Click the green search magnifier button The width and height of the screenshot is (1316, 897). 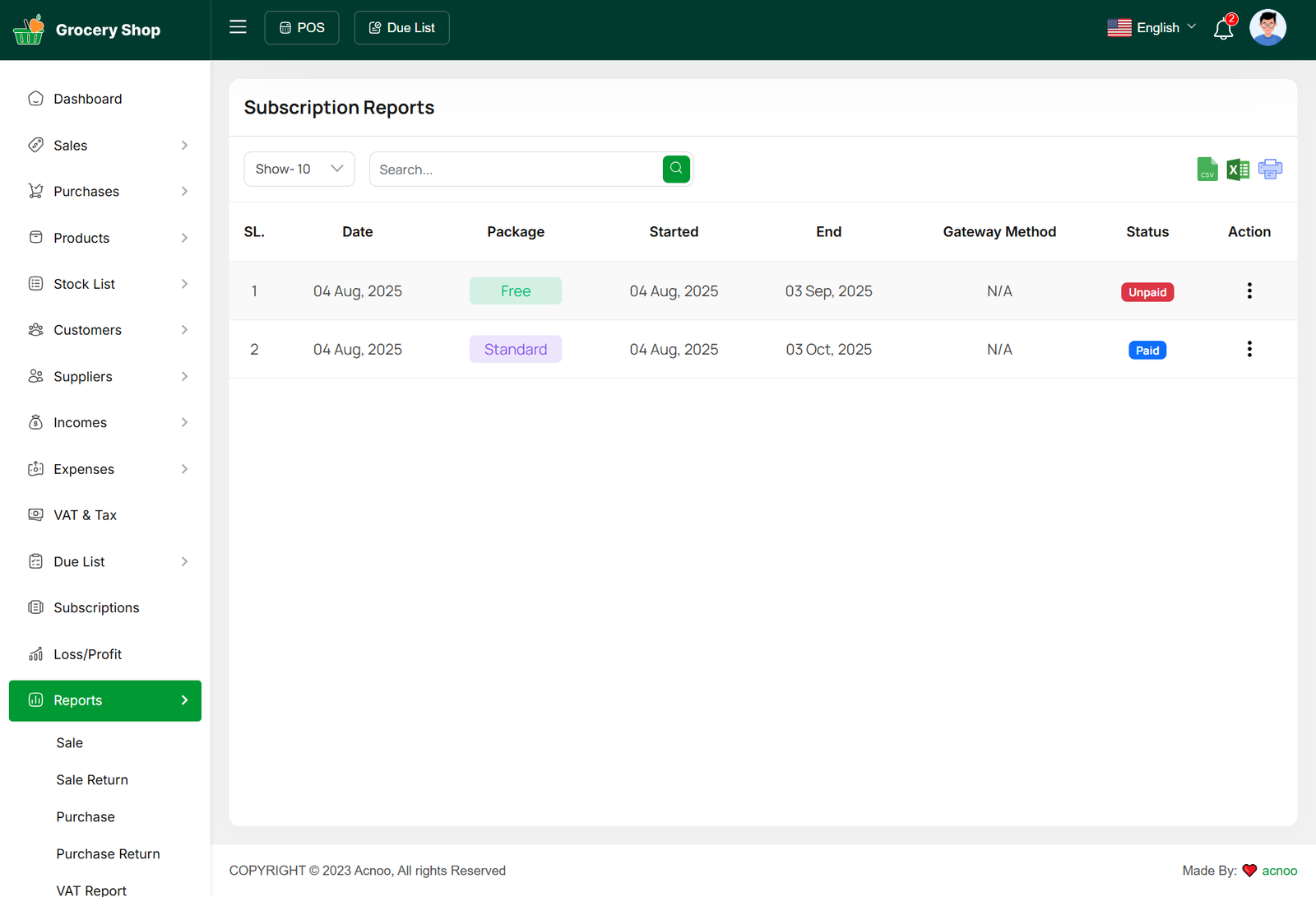(676, 169)
